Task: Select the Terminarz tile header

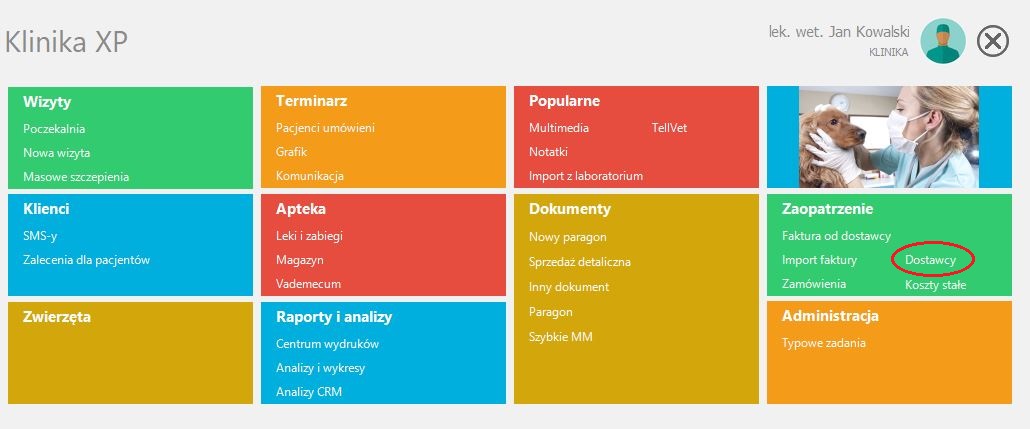Action: click(x=311, y=101)
